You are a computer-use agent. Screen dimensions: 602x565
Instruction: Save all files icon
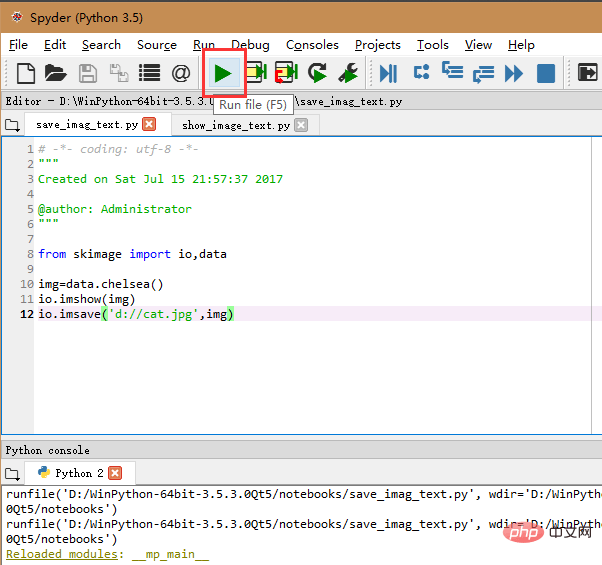pyautogui.click(x=119, y=73)
